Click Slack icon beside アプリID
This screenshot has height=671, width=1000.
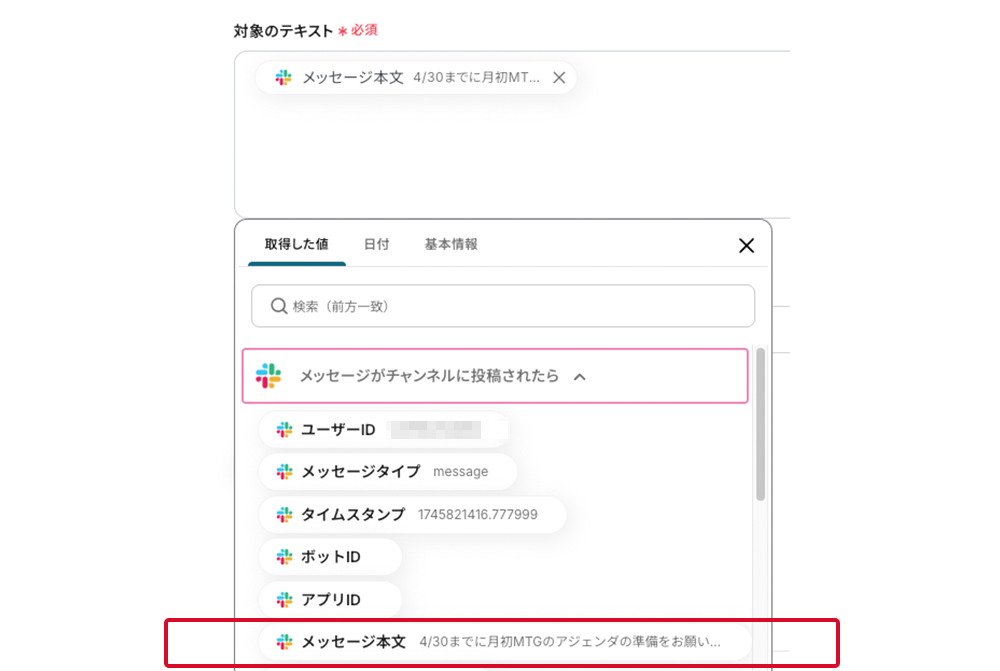point(285,600)
